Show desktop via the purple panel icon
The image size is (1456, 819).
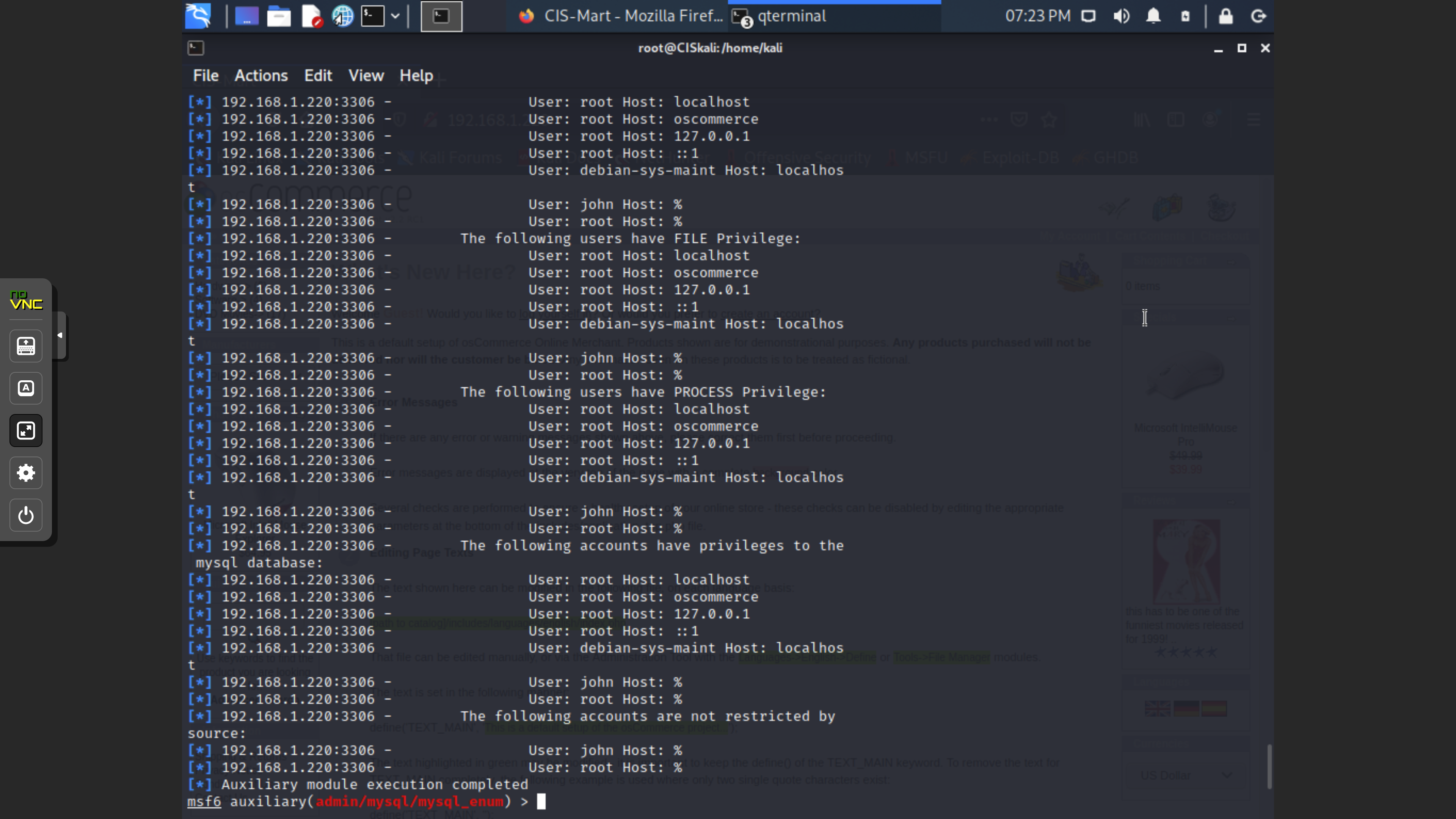click(247, 16)
